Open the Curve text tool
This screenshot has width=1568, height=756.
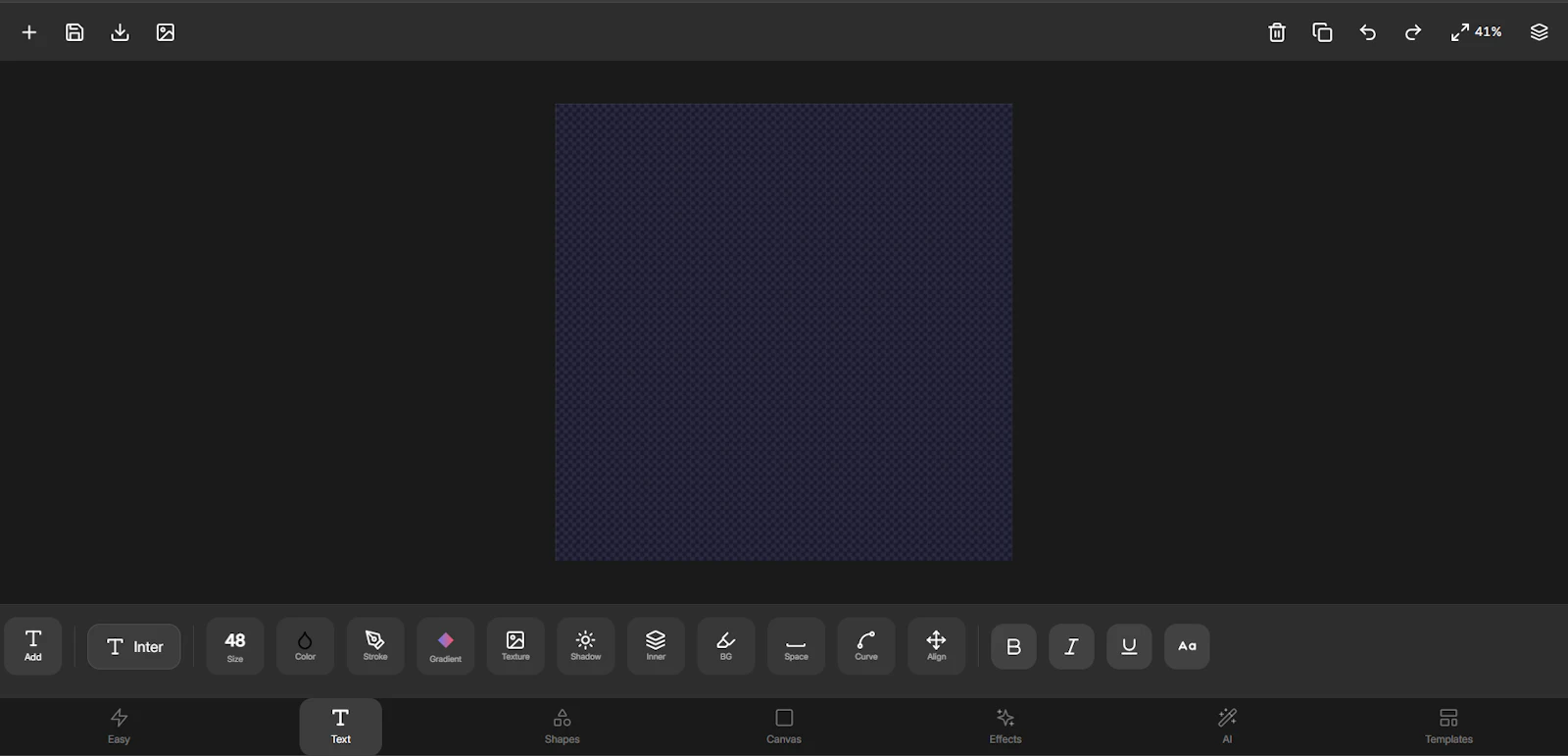point(866,646)
